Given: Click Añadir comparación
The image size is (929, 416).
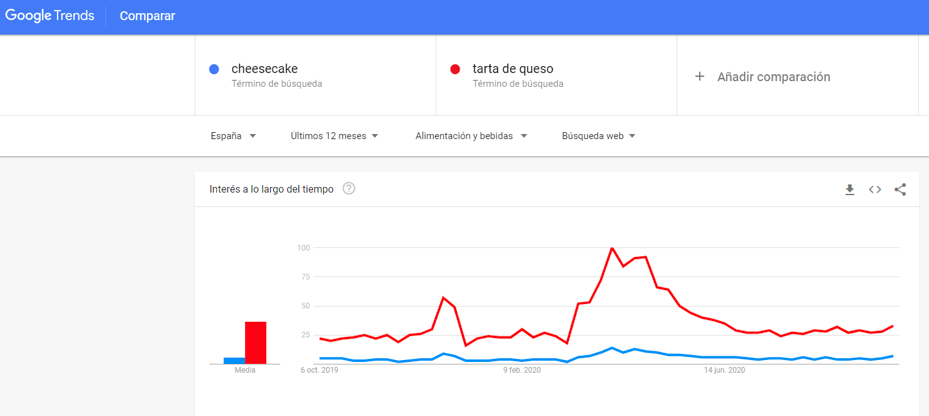Looking at the screenshot, I should (773, 76).
